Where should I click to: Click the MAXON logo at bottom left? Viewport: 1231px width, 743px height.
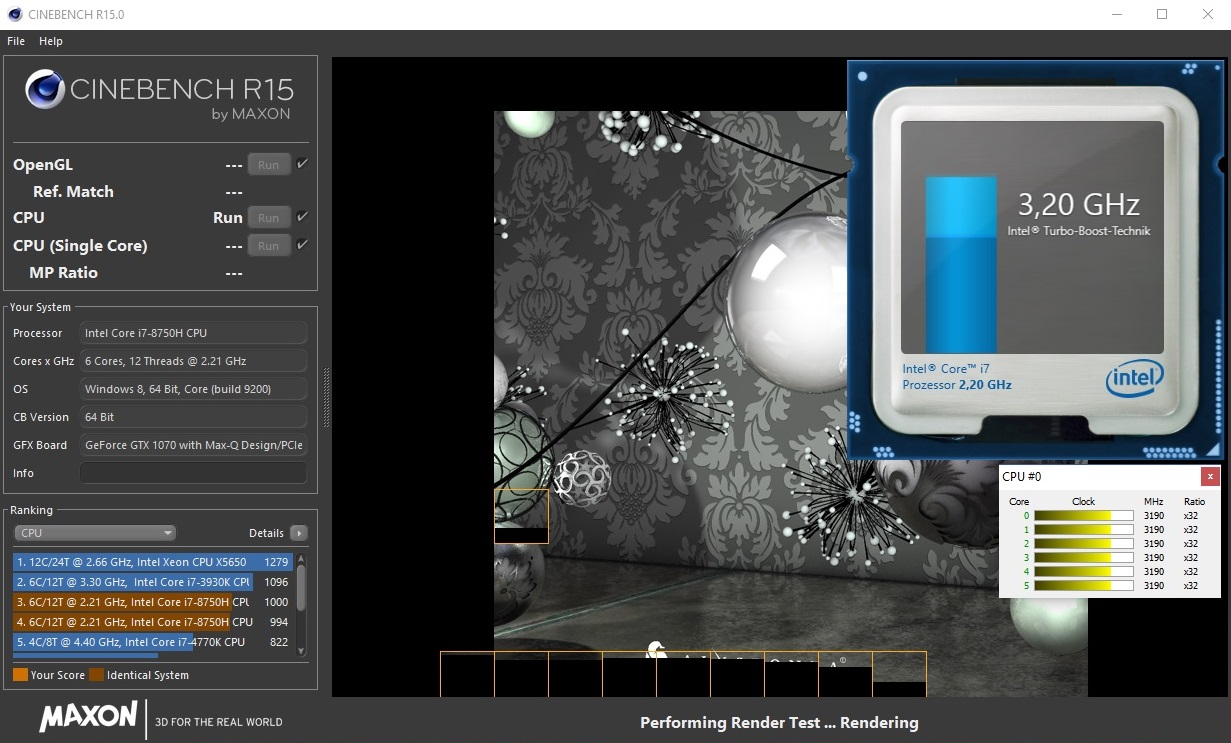point(88,716)
